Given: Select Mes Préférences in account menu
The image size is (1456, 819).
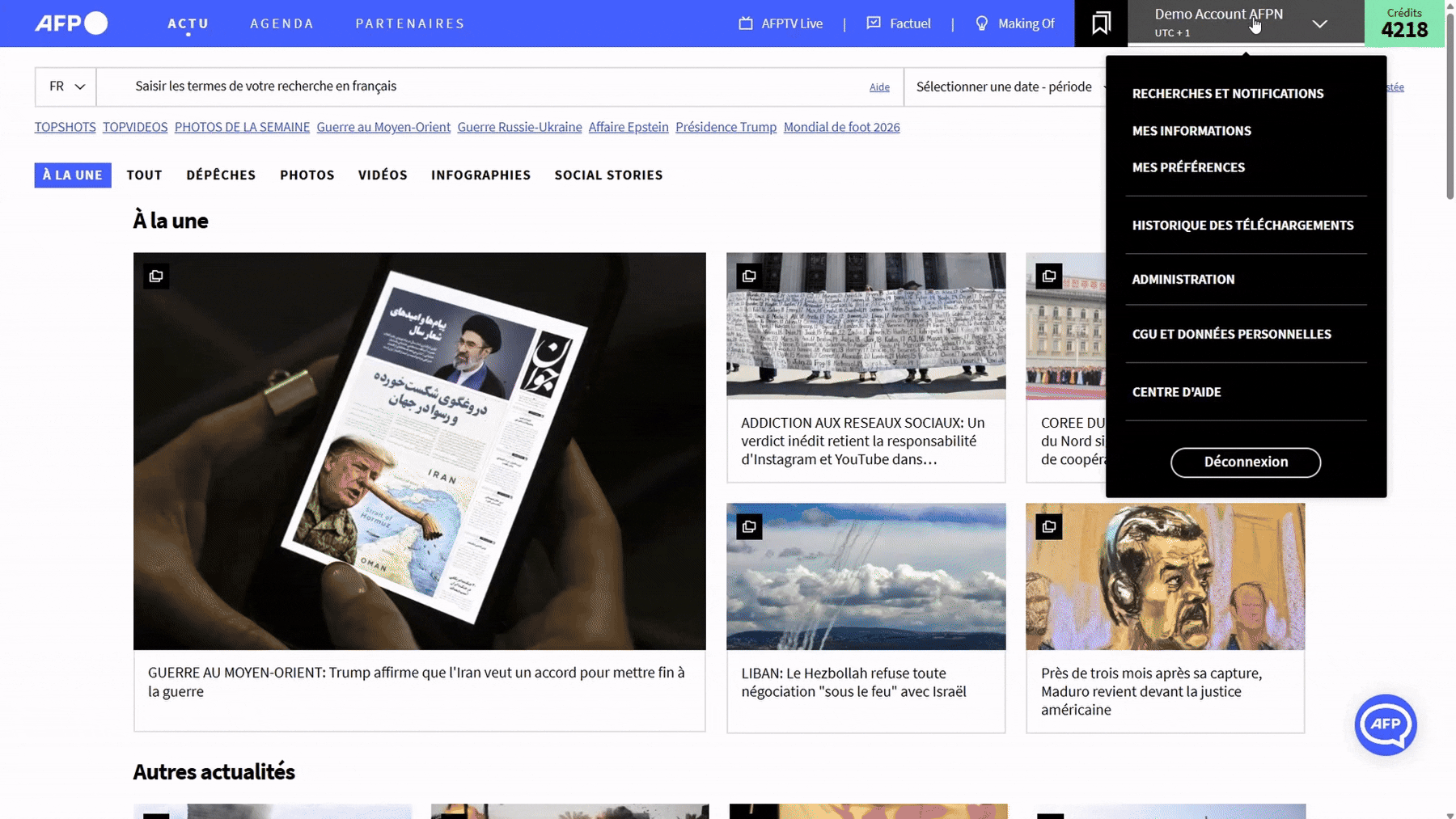Looking at the screenshot, I should 1188,167.
